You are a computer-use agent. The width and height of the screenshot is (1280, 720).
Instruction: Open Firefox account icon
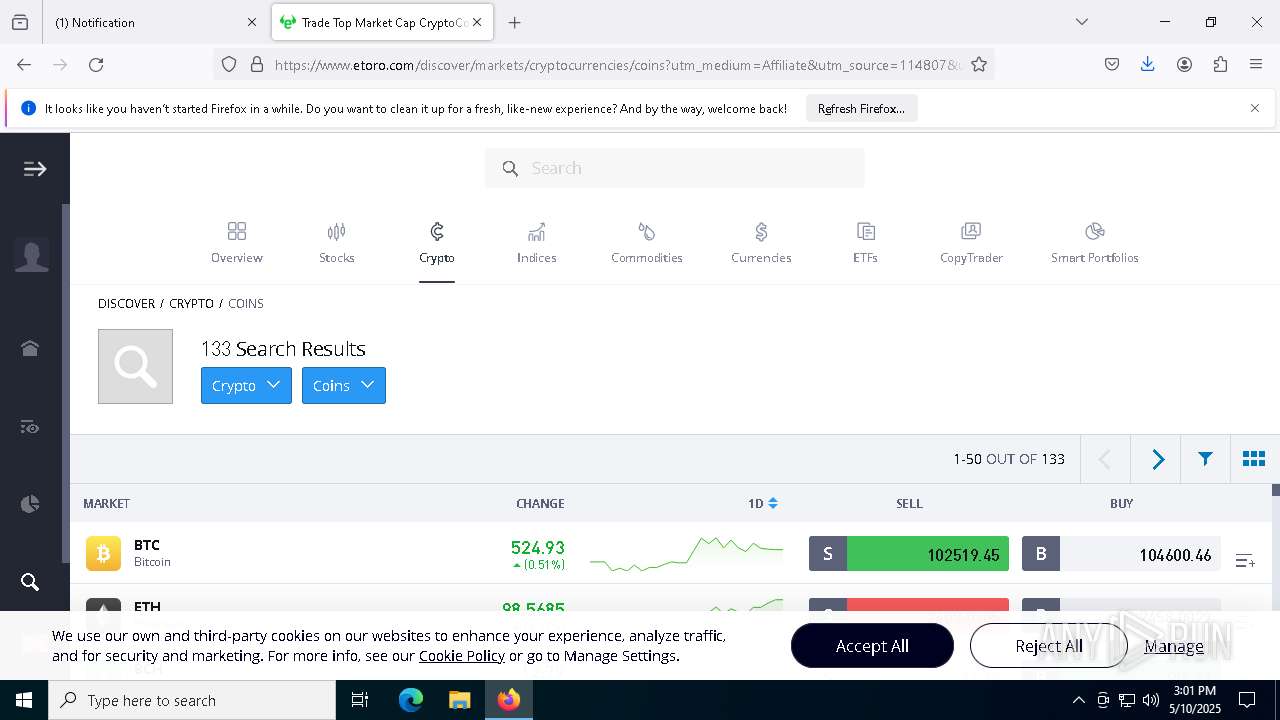pos(1184,64)
